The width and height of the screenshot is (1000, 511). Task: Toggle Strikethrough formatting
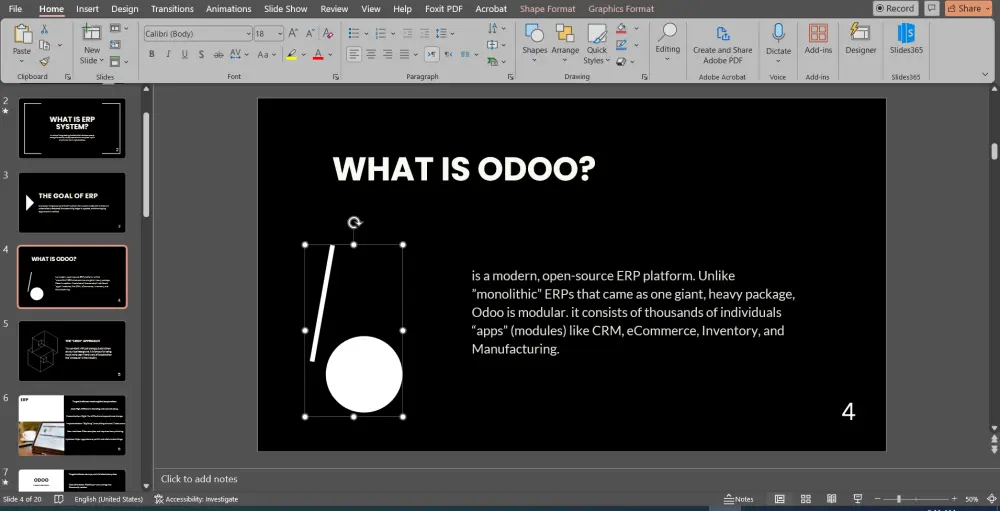point(218,54)
